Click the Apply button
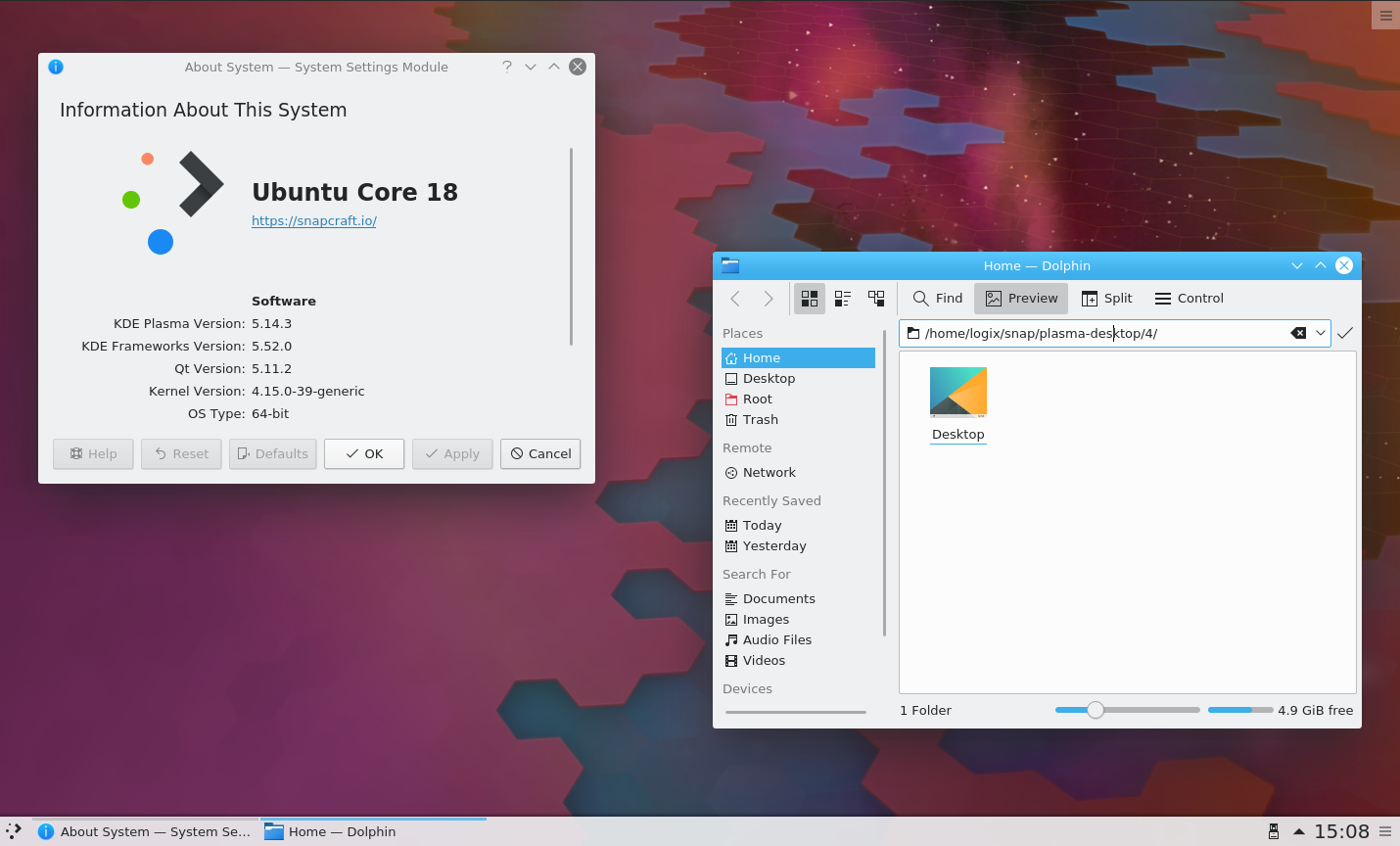 tap(452, 454)
